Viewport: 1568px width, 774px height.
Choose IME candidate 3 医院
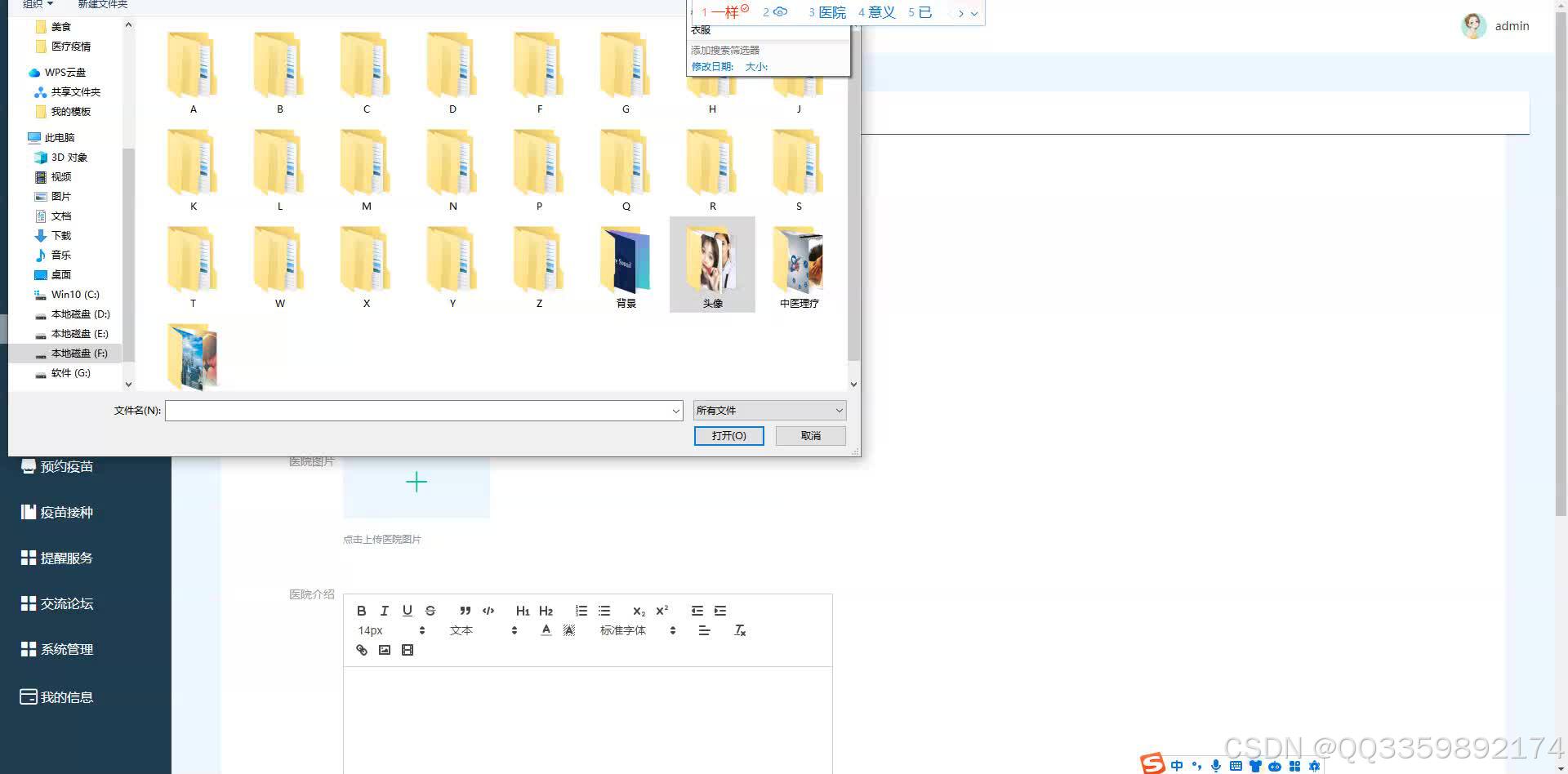(x=827, y=13)
